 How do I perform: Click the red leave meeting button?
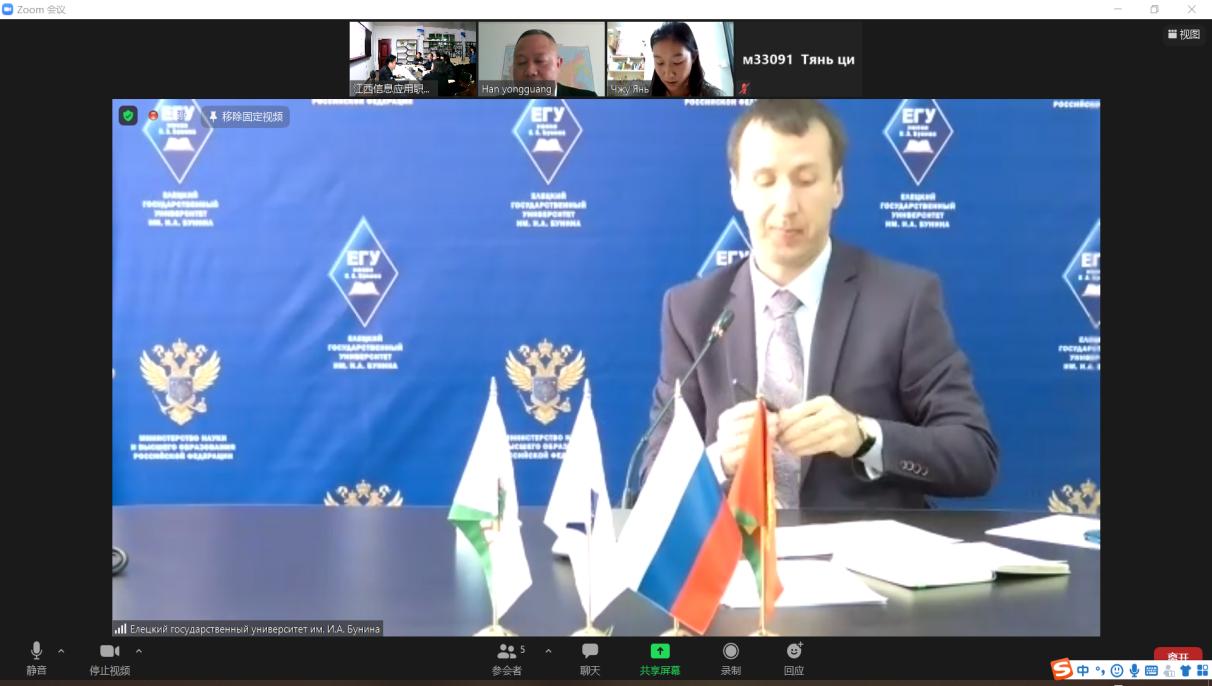point(1177,655)
